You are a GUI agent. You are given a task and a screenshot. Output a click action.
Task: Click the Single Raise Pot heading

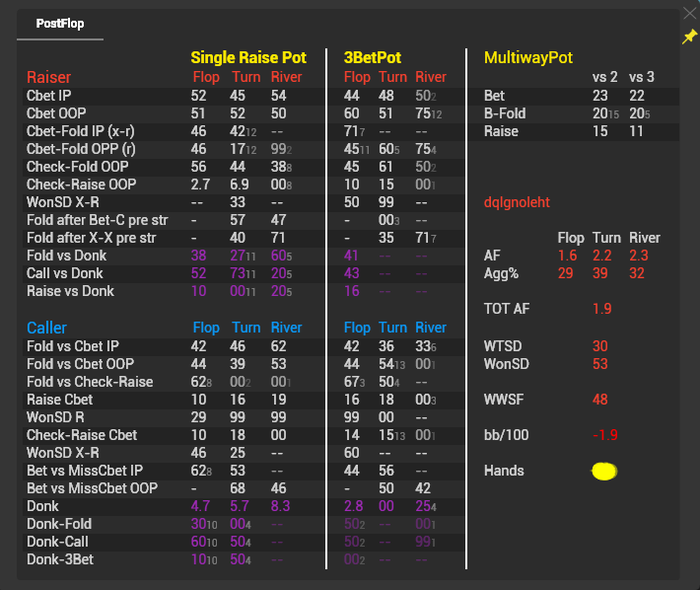248,58
